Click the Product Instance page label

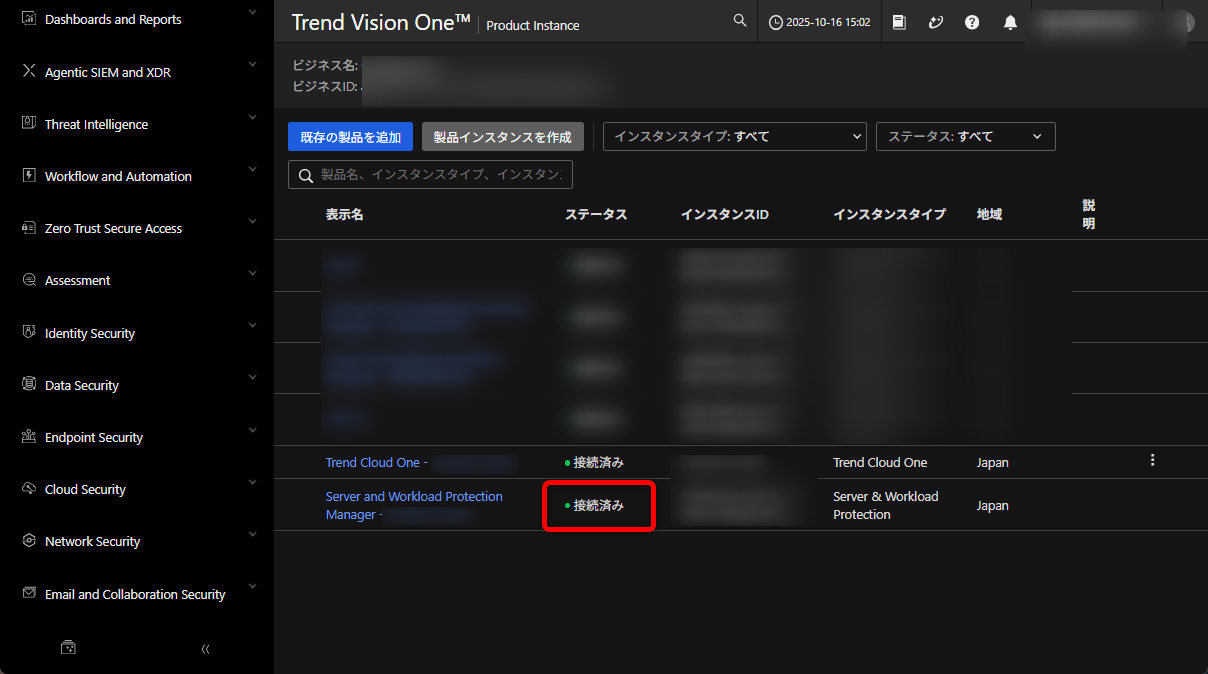point(533,25)
